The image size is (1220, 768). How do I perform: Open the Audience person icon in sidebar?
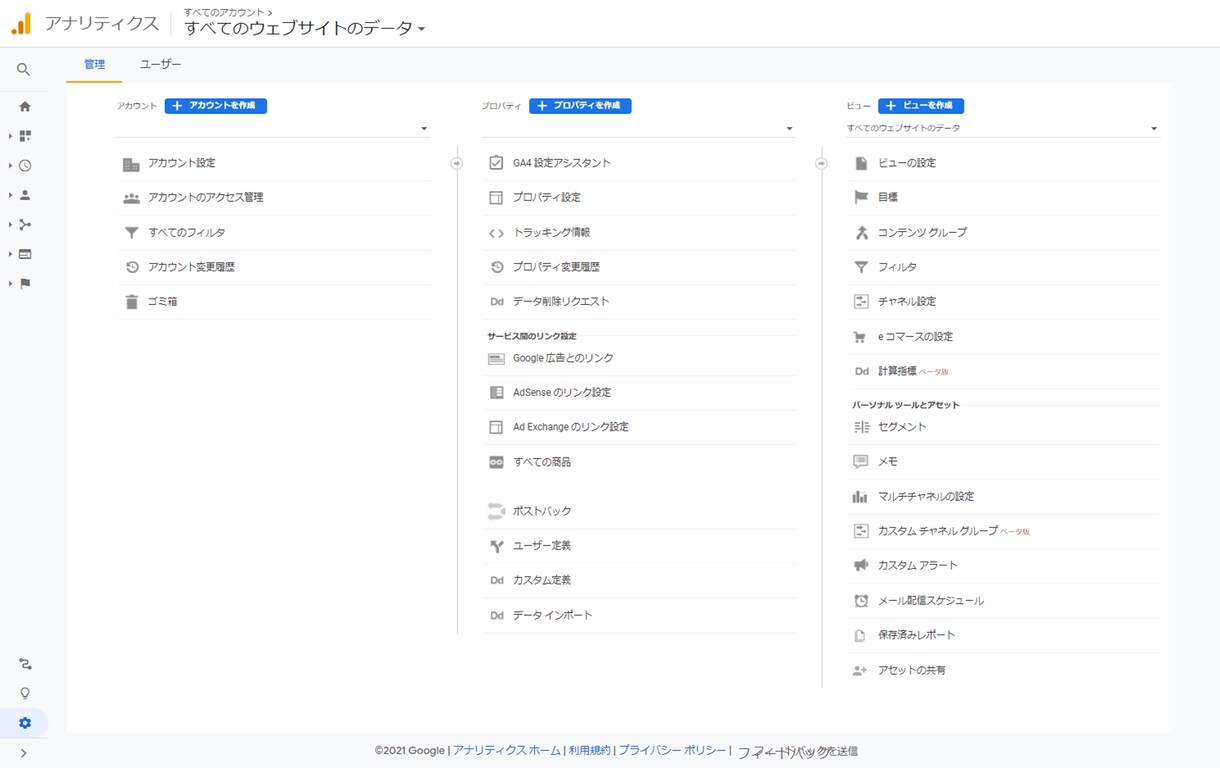click(x=25, y=195)
